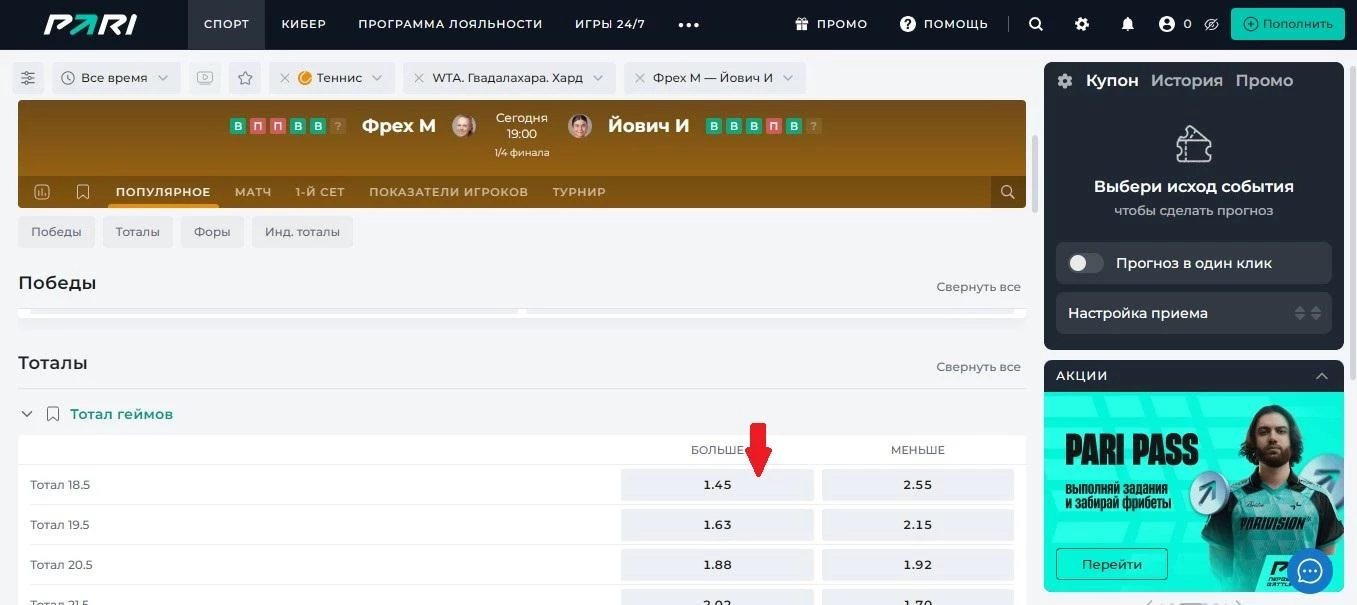Open site search in the top navigation bar
1357x605 pixels.
tap(1036, 24)
